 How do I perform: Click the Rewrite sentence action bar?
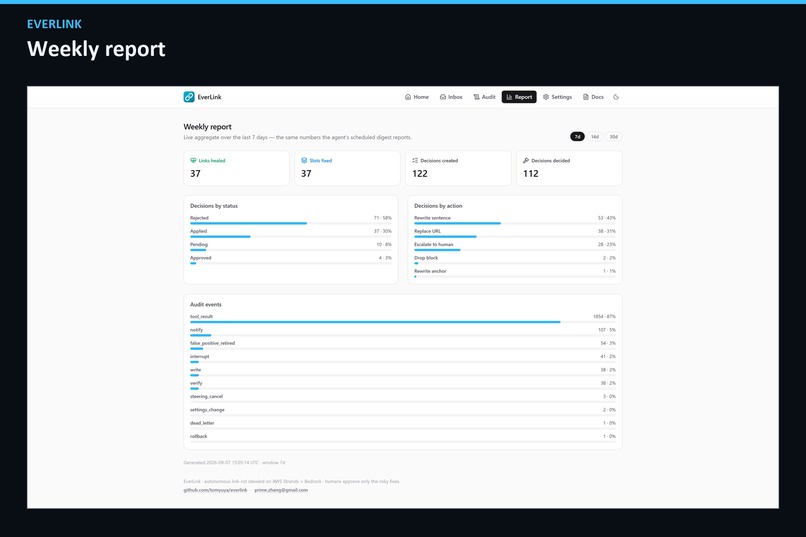[x=515, y=224]
